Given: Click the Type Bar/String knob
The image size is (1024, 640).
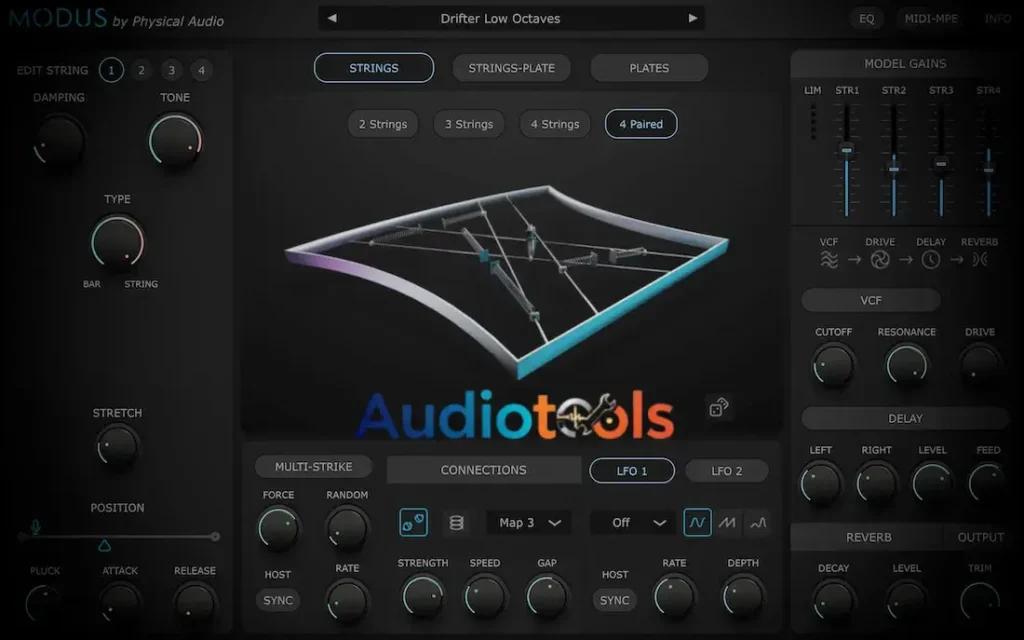Looking at the screenshot, I should pyautogui.click(x=118, y=242).
